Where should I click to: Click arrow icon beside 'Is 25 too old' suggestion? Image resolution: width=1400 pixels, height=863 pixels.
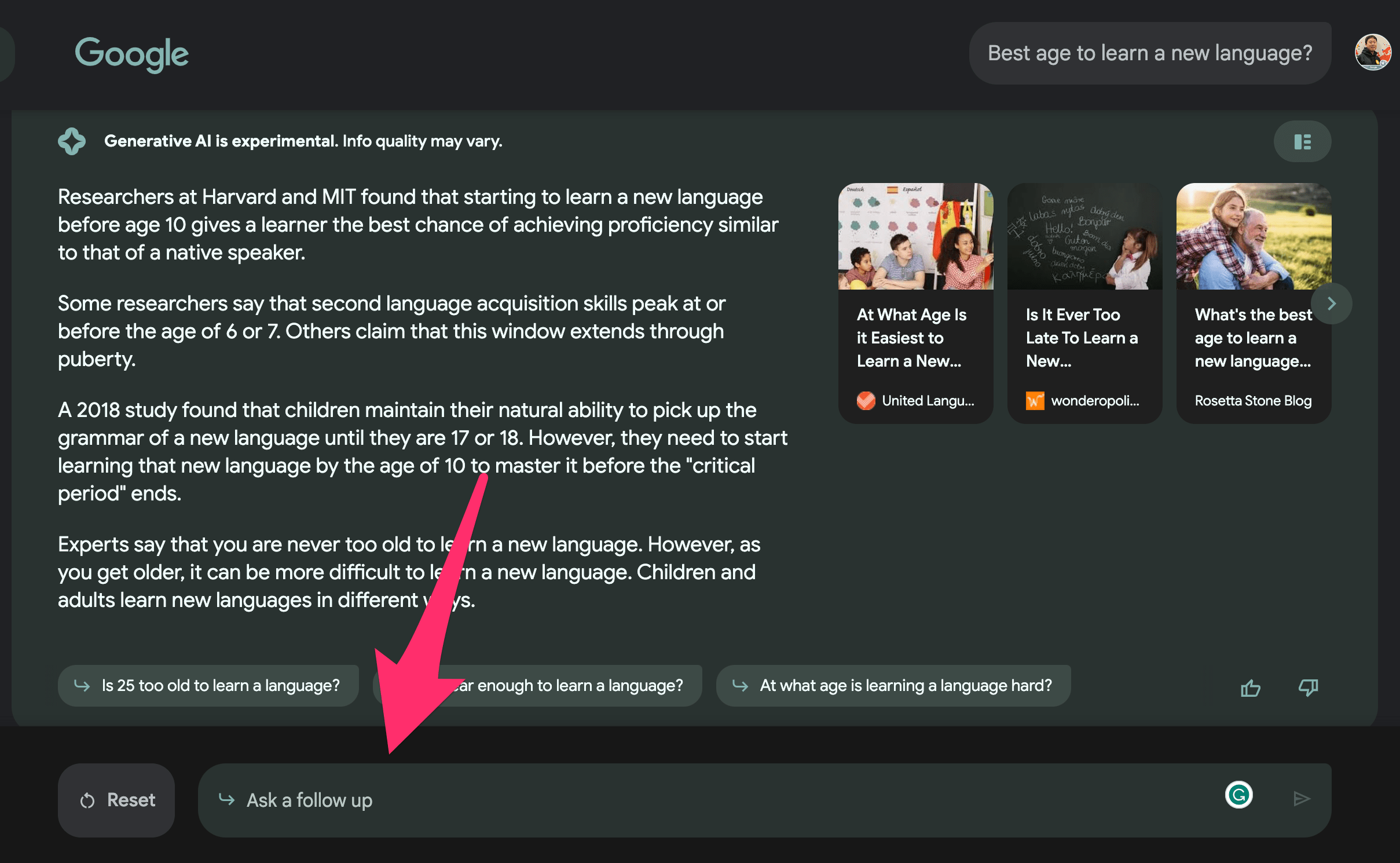pos(82,685)
